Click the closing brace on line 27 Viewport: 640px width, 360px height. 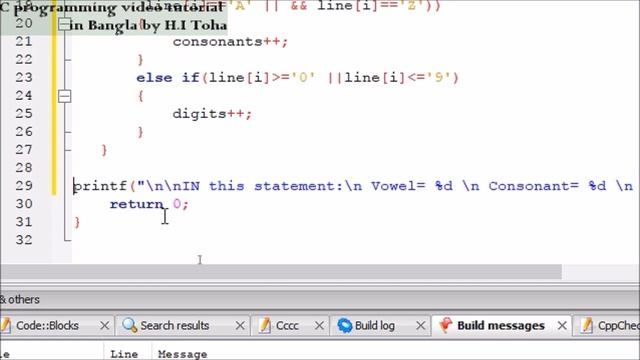pos(104,150)
